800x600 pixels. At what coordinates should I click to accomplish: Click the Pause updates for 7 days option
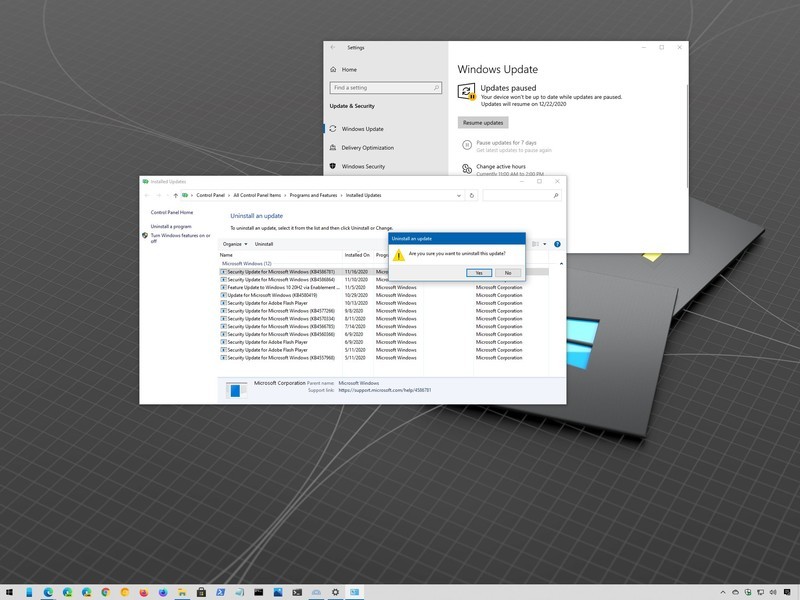click(x=506, y=143)
